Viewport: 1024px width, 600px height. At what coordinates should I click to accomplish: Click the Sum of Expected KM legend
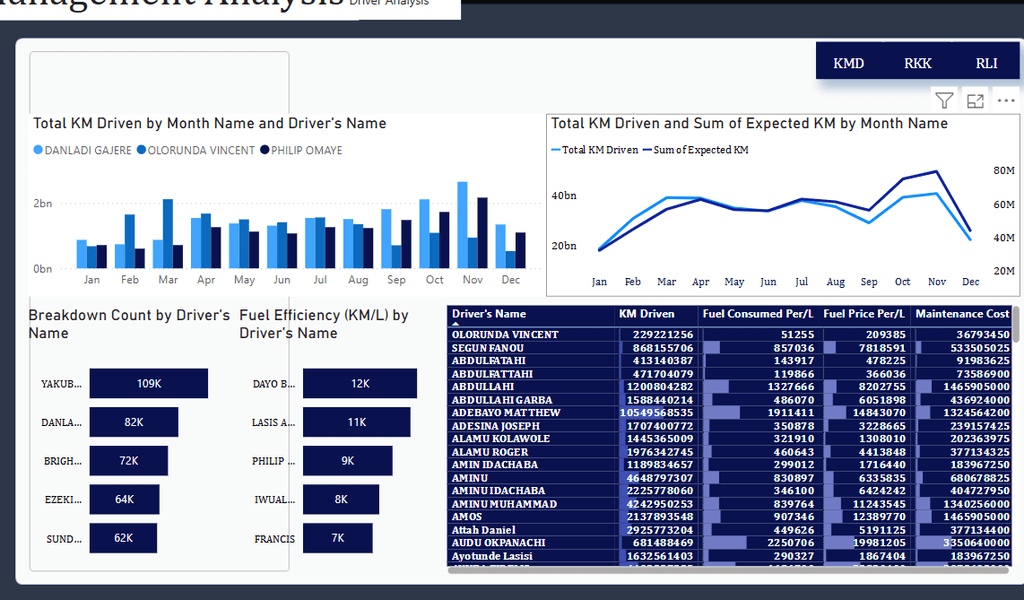tap(696, 150)
